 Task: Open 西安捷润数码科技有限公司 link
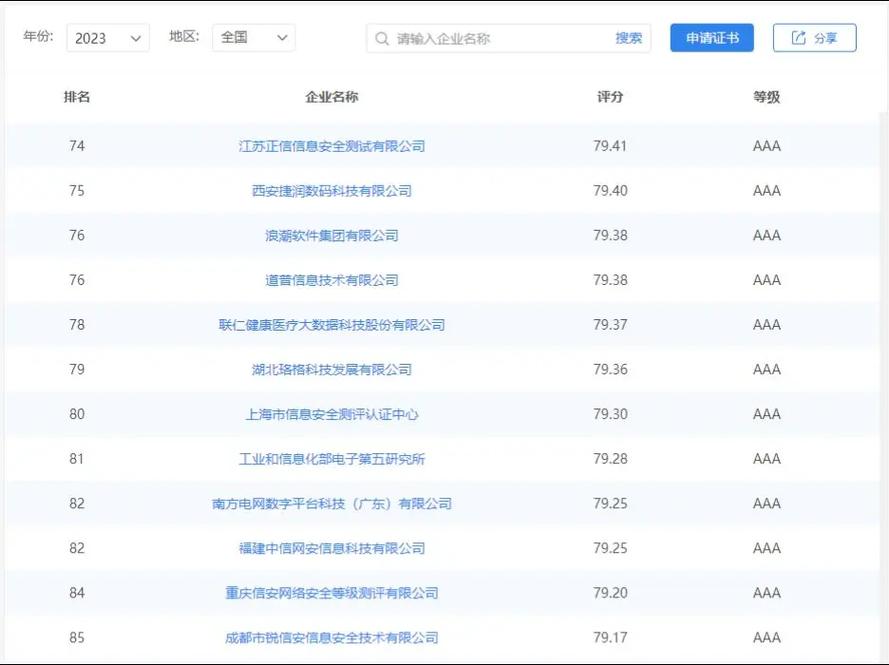coord(332,191)
